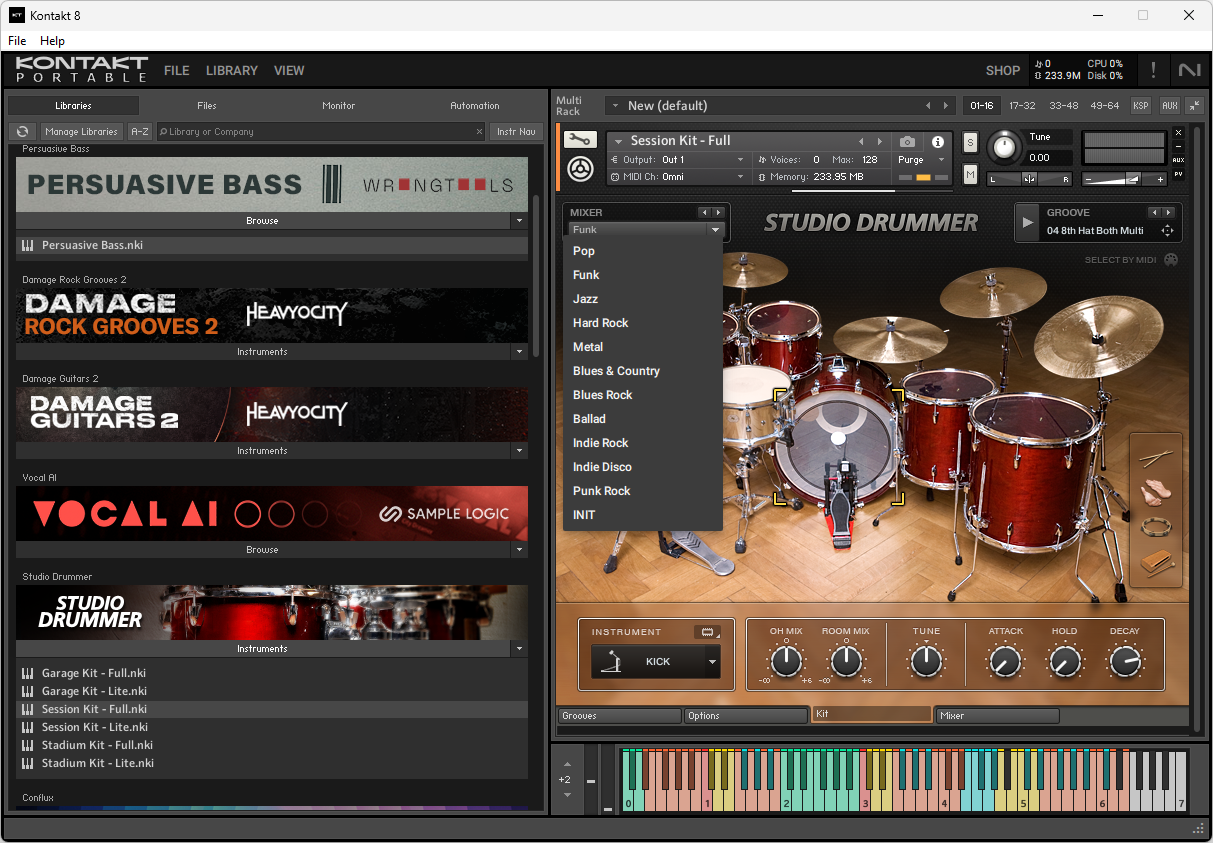The width and height of the screenshot is (1213, 843).
Task: Center the instrument pan control
Action: 1030,179
